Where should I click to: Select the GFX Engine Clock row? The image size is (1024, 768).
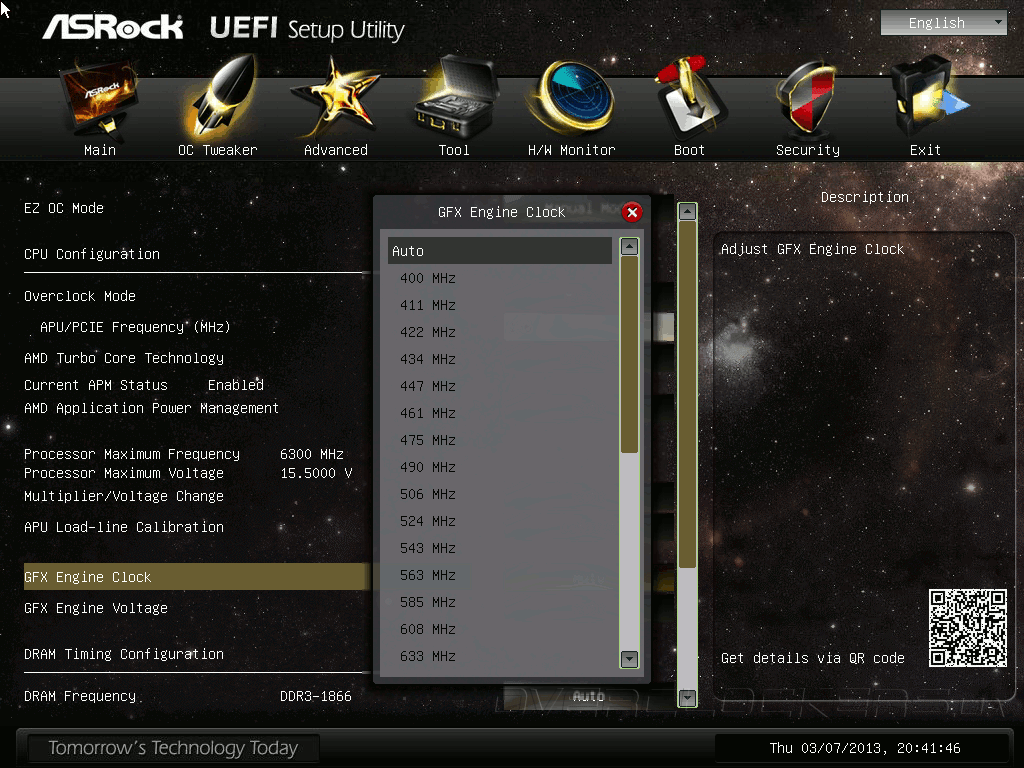point(197,577)
